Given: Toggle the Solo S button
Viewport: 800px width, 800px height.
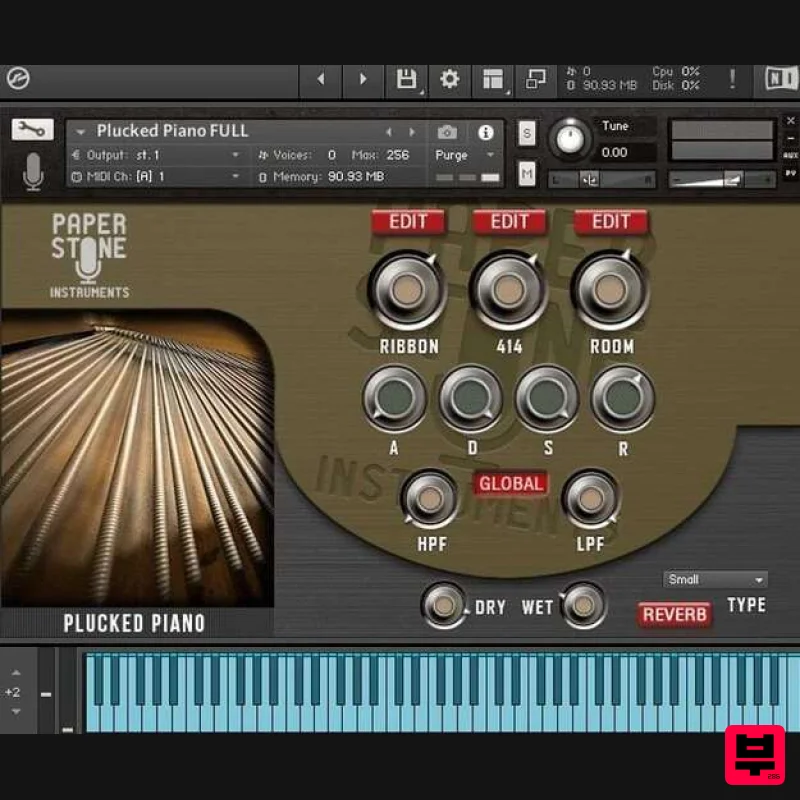Looking at the screenshot, I should click(x=527, y=134).
